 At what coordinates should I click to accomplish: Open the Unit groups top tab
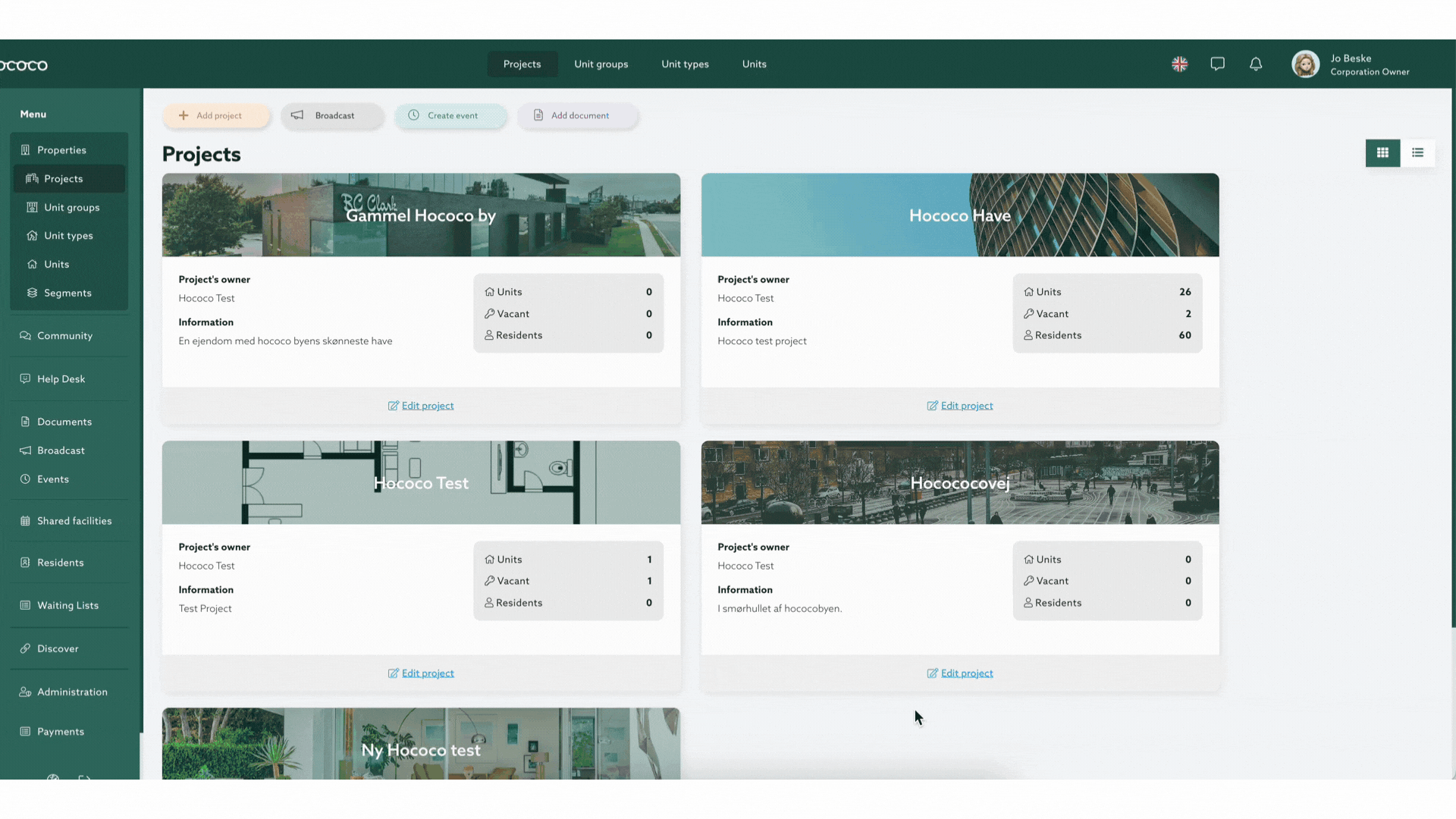point(601,64)
